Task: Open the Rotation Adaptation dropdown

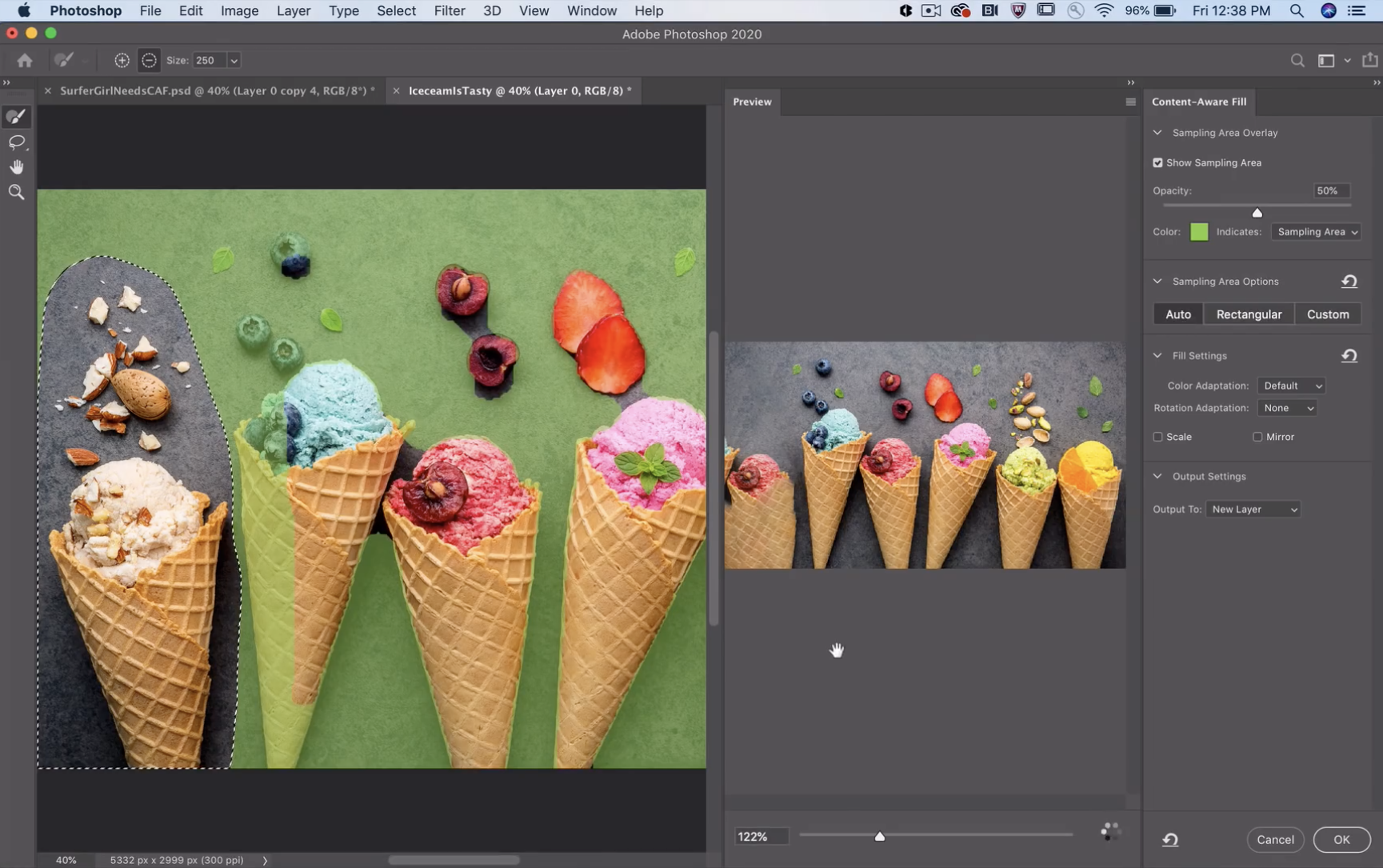Action: click(x=1287, y=408)
